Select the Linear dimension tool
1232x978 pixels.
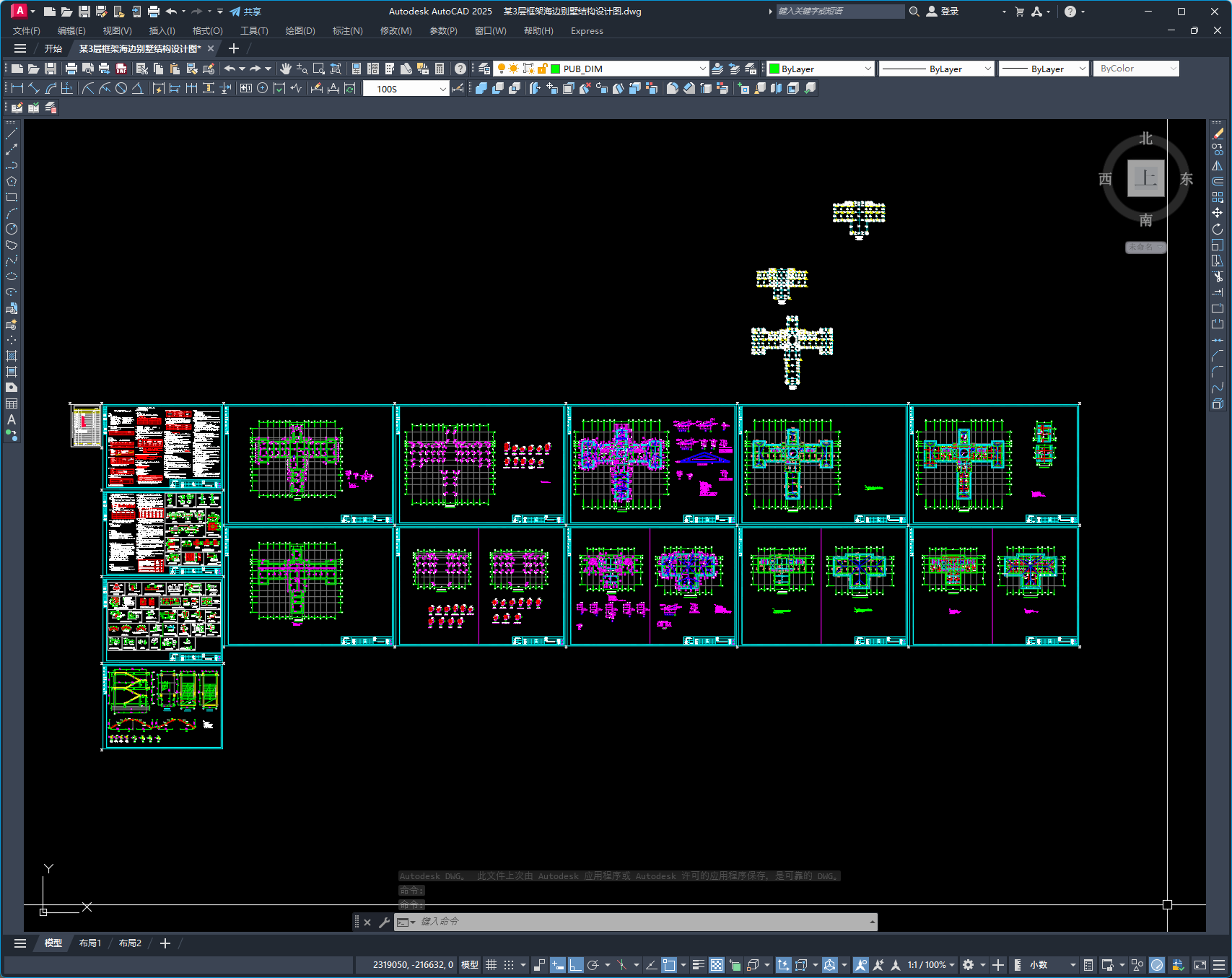pyautogui.click(x=17, y=88)
